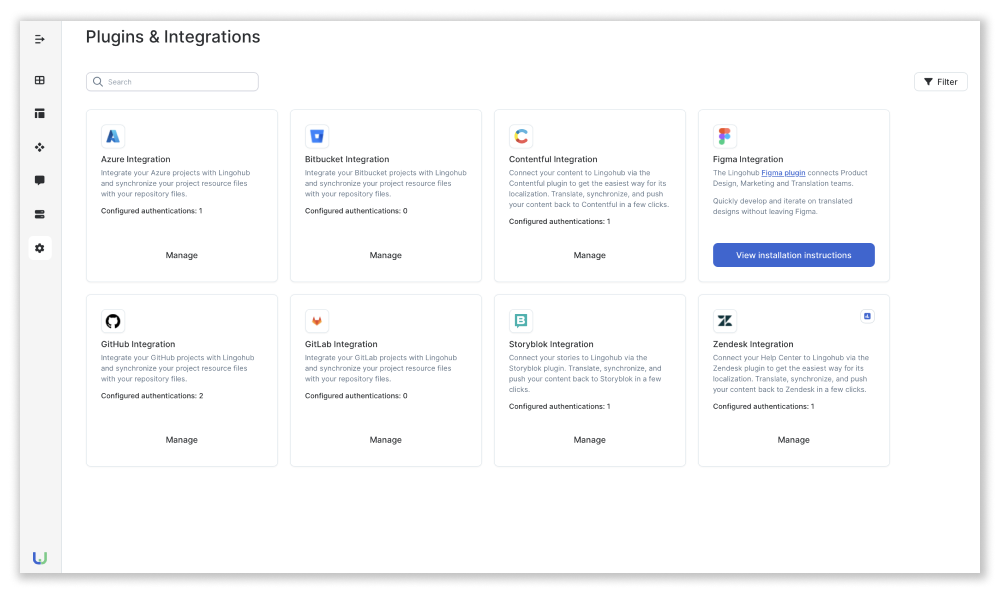Click the Azure logo icon
The width and height of the screenshot is (1000, 594).
click(113, 136)
